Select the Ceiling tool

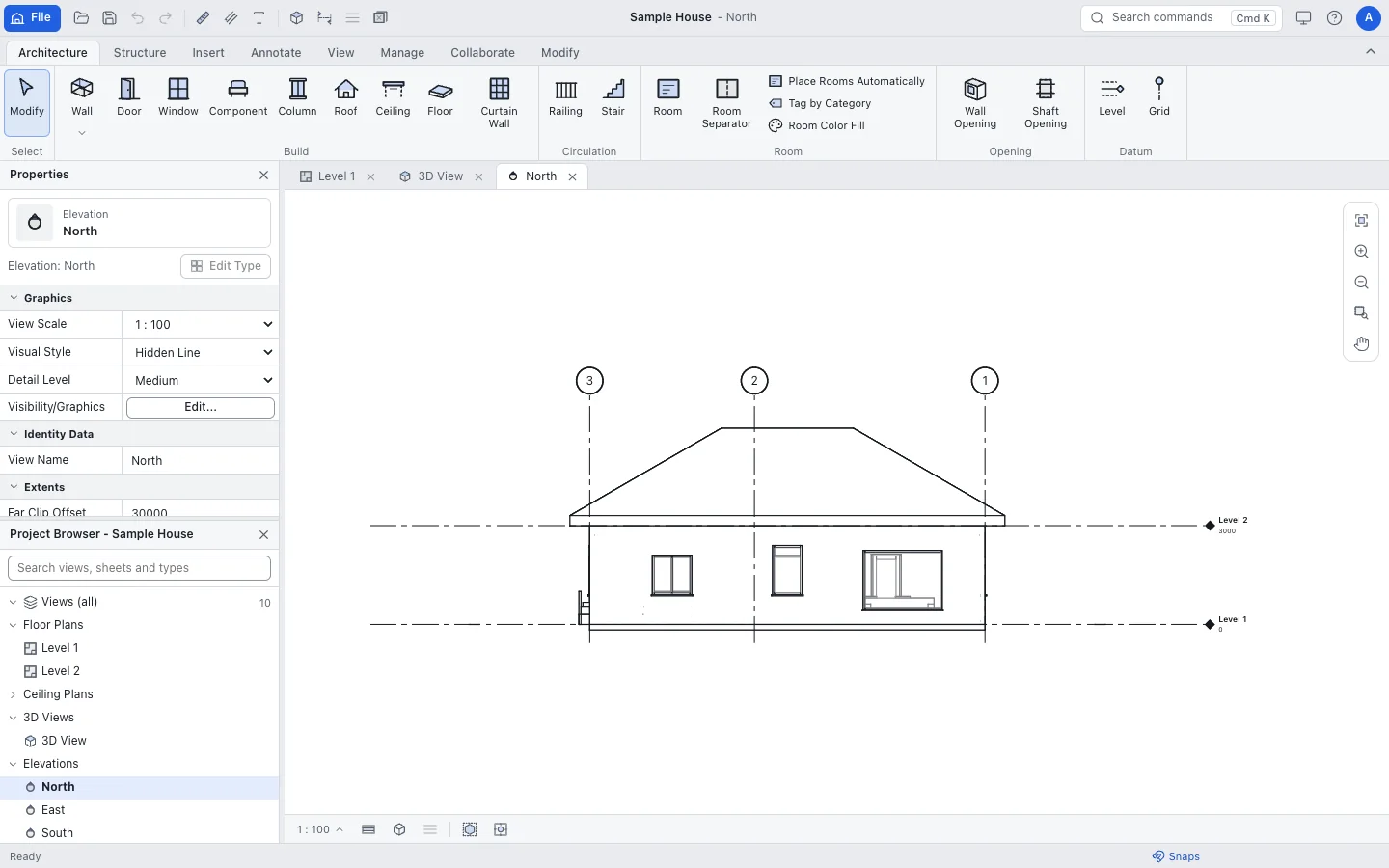(393, 96)
